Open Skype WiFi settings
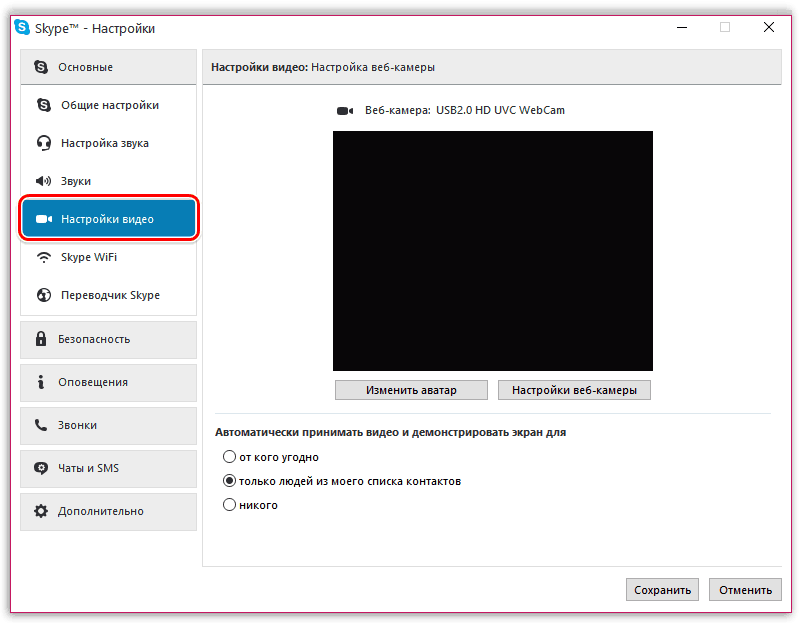This screenshot has height=623, width=802. (x=108, y=257)
